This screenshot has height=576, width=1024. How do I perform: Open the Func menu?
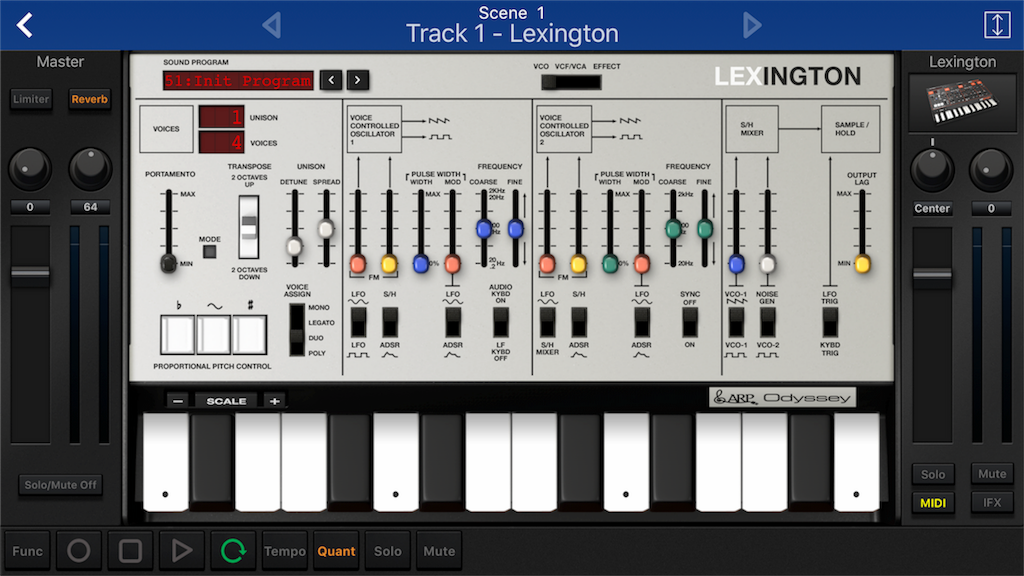tap(27, 551)
